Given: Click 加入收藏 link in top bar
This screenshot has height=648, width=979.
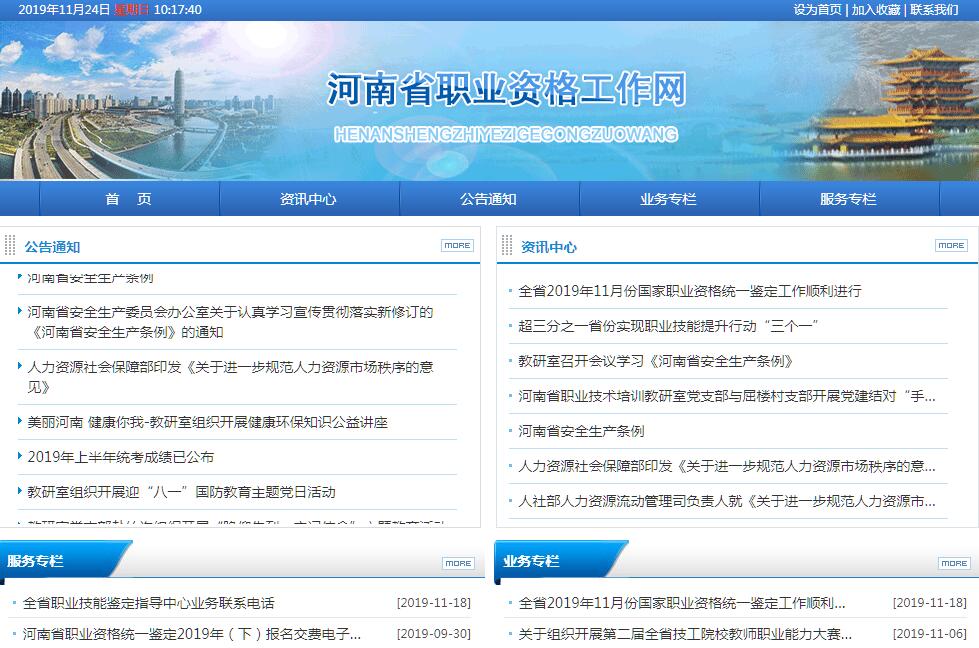Looking at the screenshot, I should (876, 10).
